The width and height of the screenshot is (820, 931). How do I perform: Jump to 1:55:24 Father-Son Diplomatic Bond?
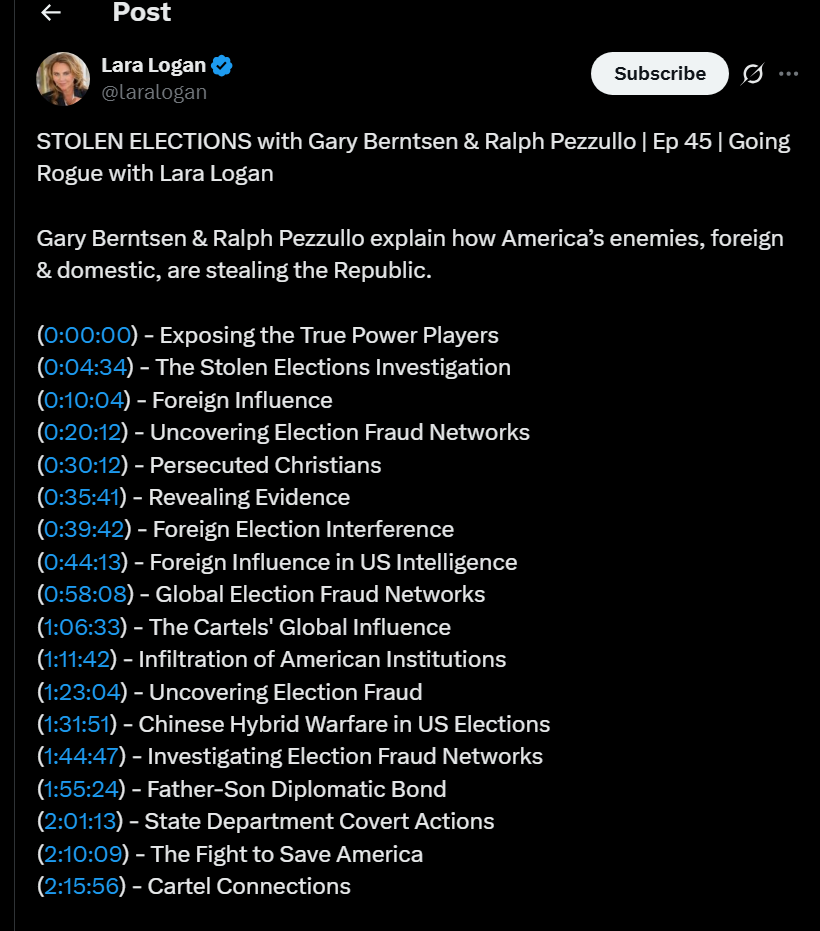point(82,789)
